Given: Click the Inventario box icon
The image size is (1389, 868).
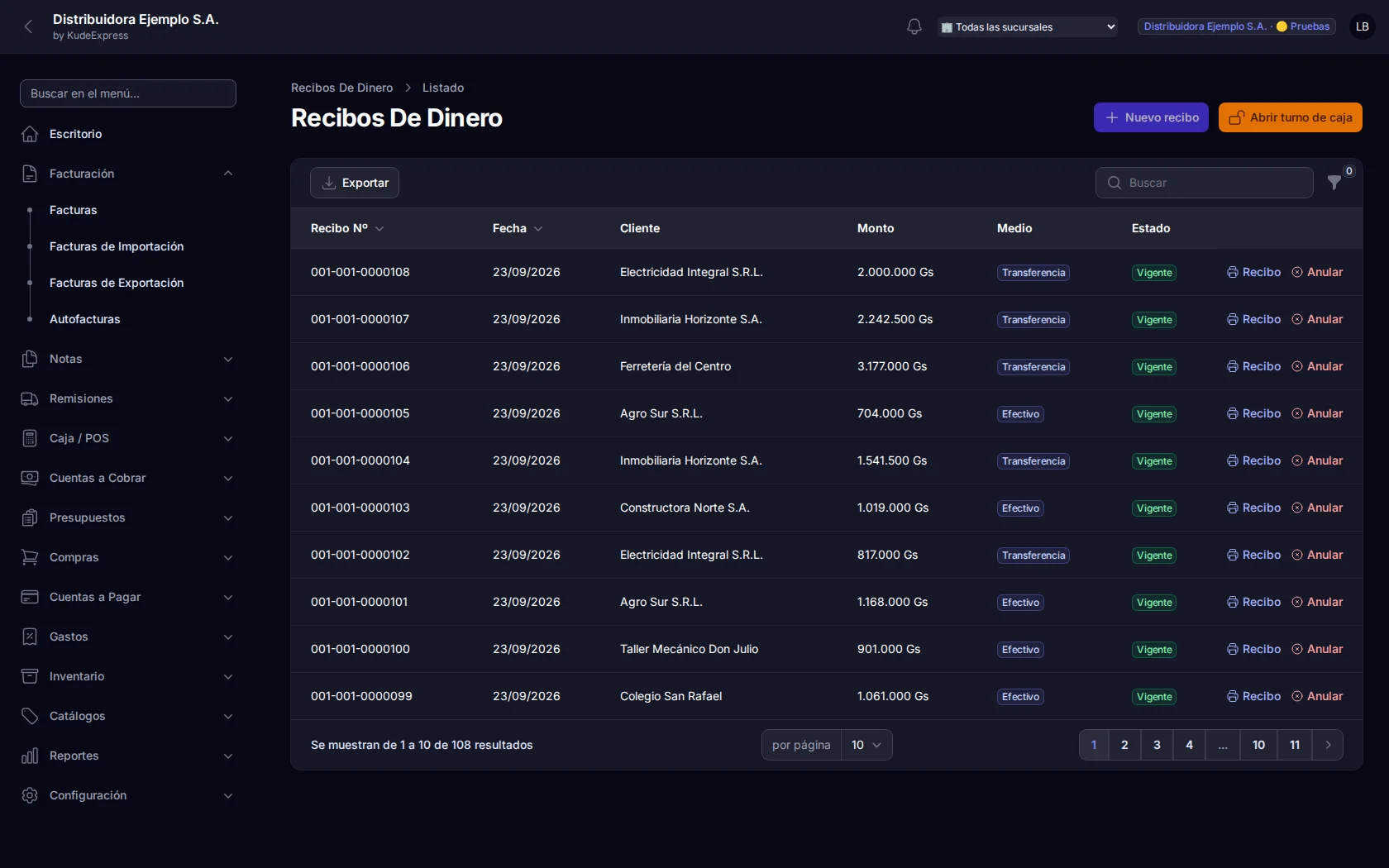Looking at the screenshot, I should 30,676.
